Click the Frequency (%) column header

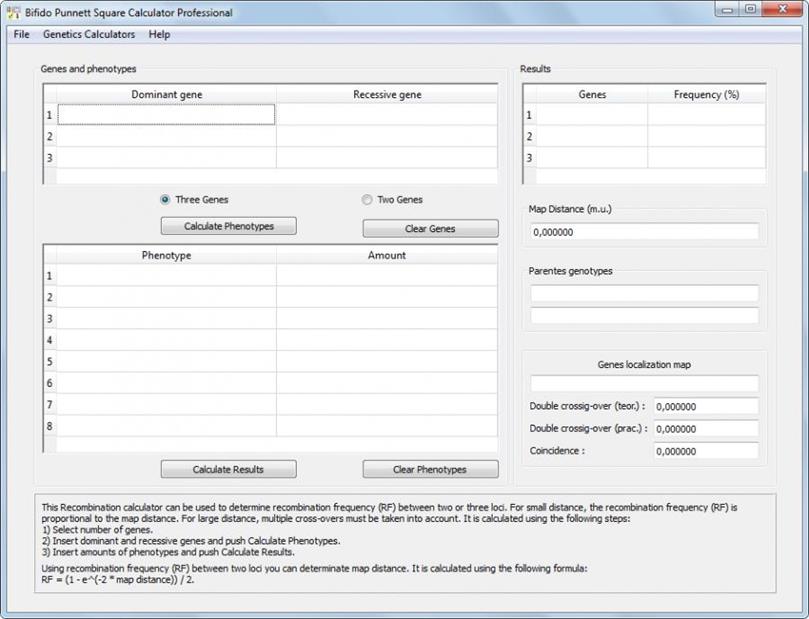[707, 94]
